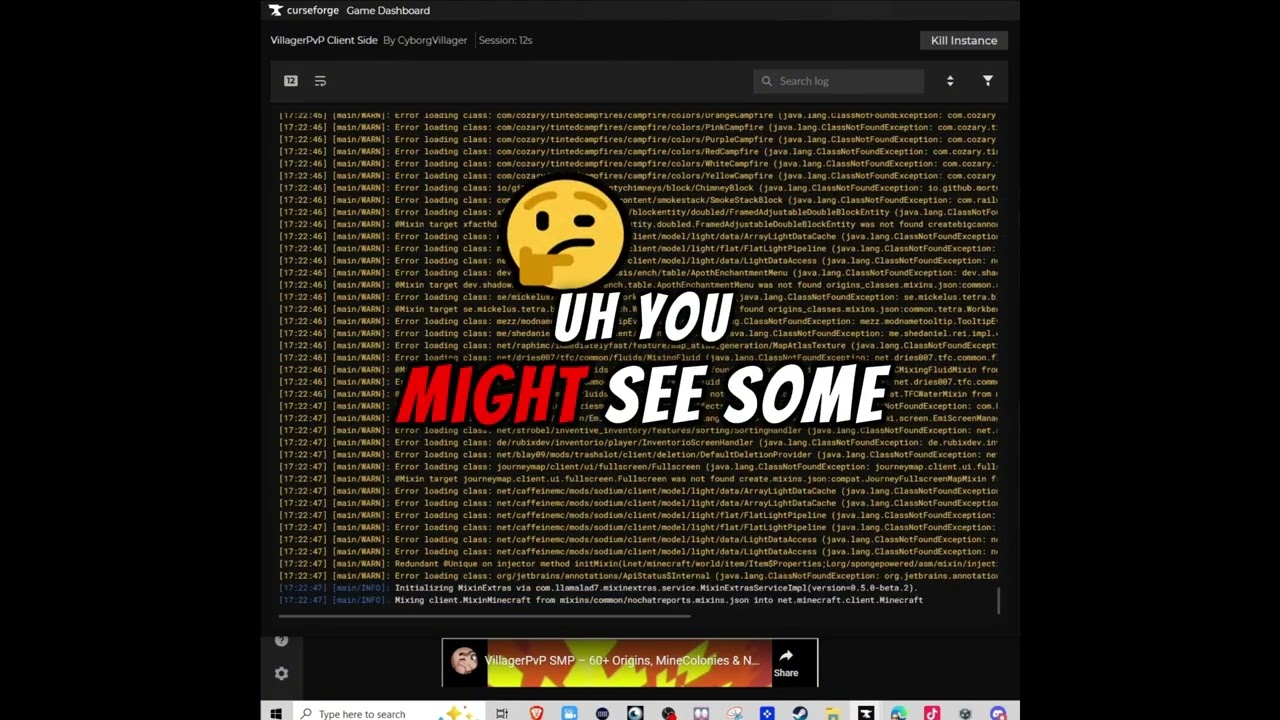Screen dimensions: 1280x720
Task: Toggle word wrap icon in log toolbar
Action: 320,81
